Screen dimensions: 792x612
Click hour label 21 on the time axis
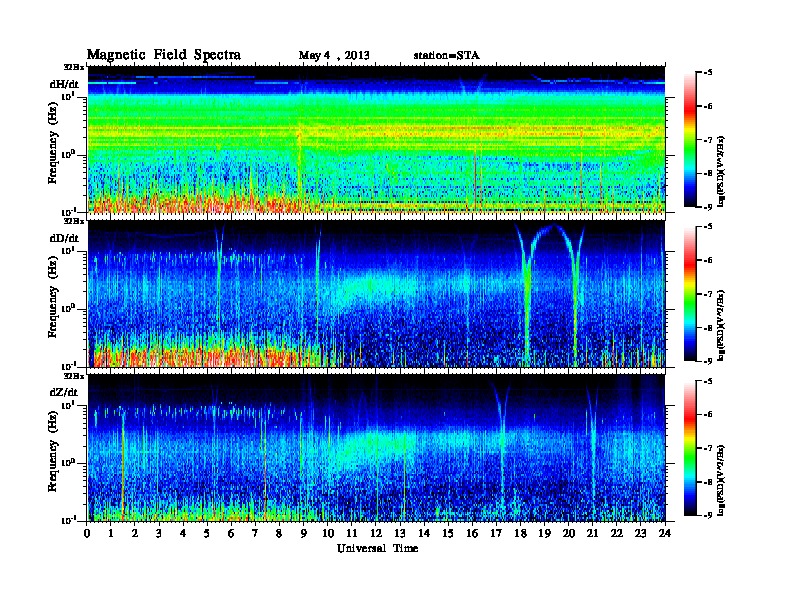click(x=592, y=533)
